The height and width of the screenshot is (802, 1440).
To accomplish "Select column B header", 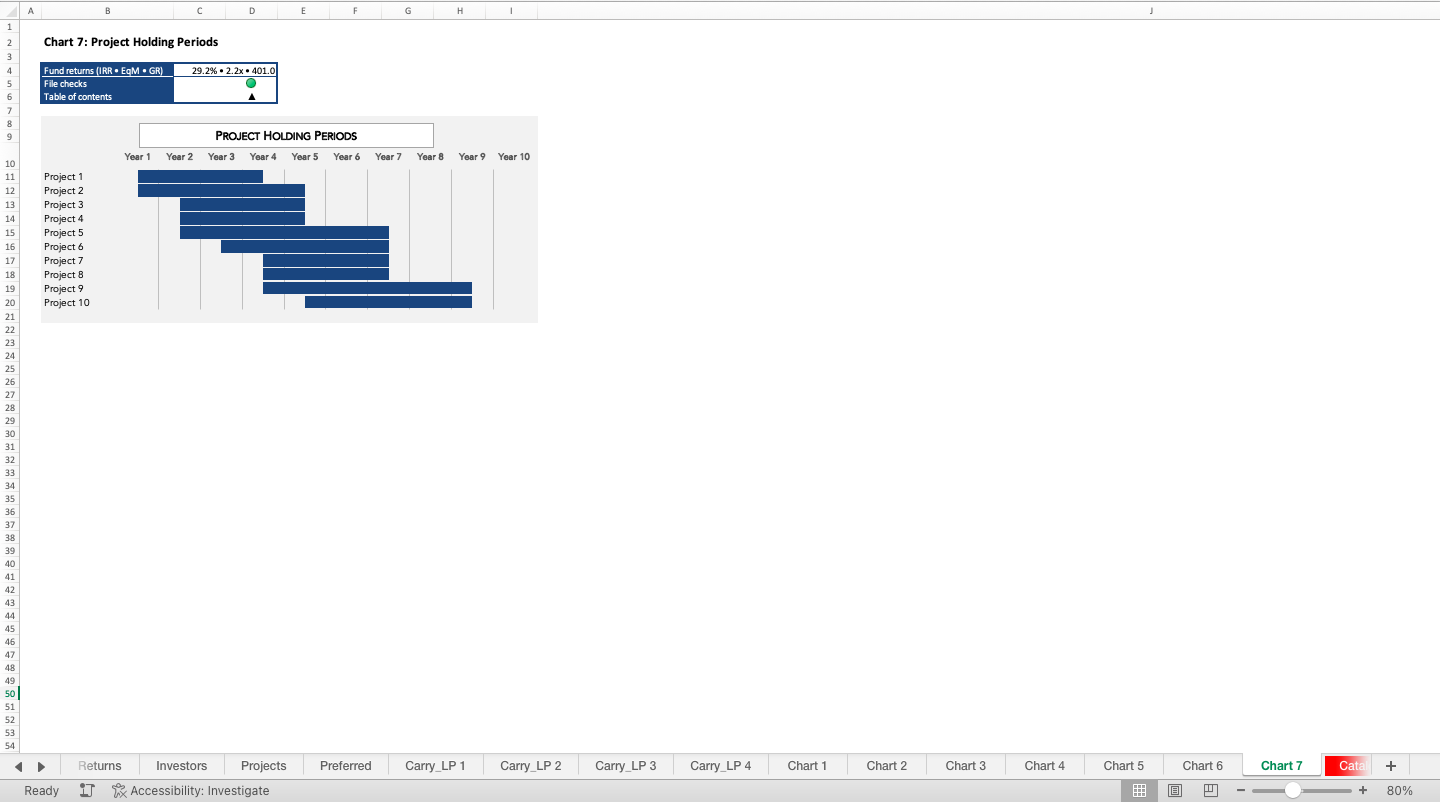I will [x=107, y=10].
